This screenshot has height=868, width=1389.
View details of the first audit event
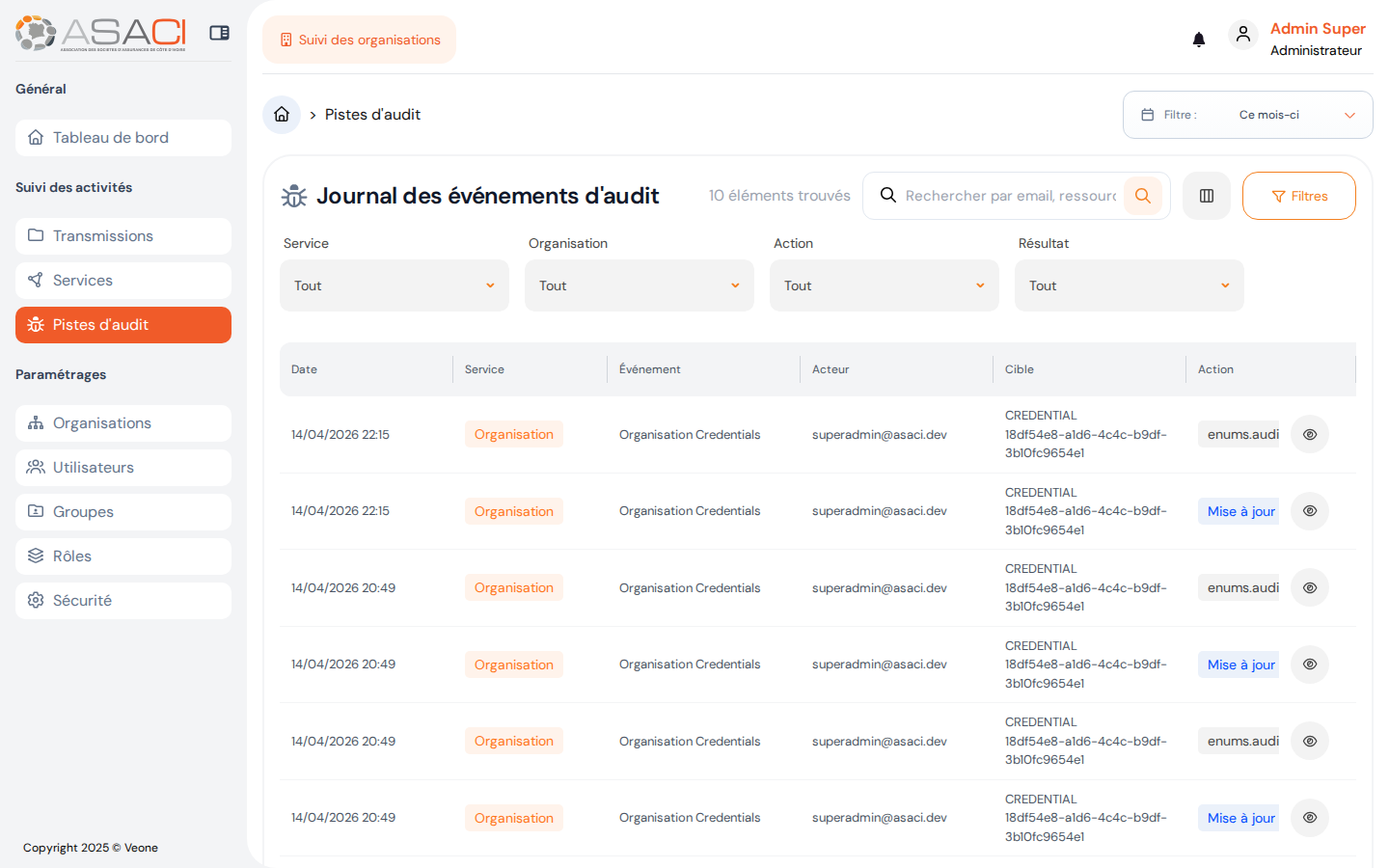pos(1309,434)
